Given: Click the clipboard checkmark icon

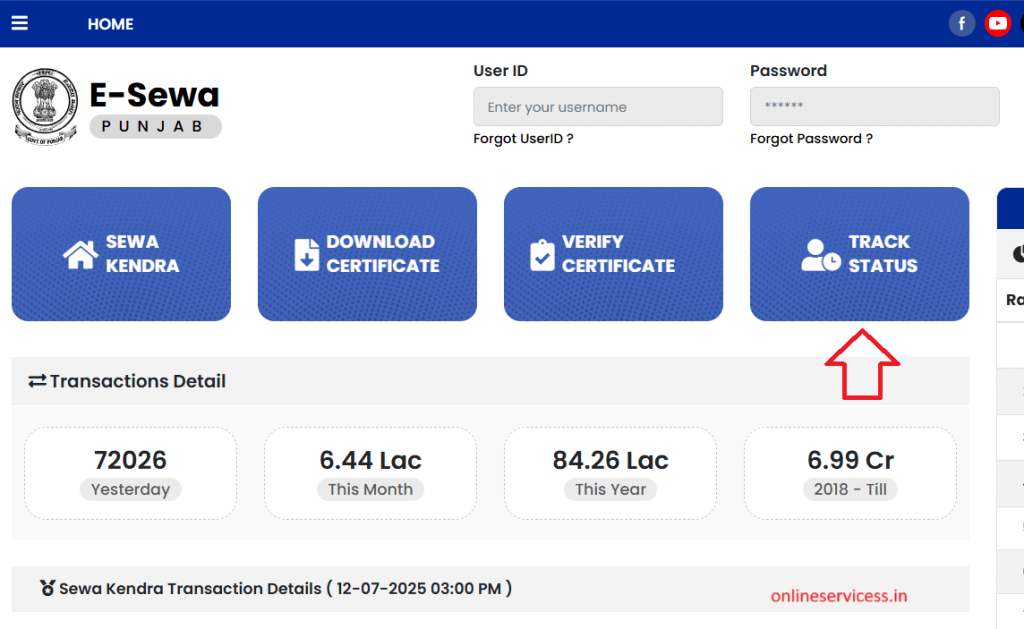Looking at the screenshot, I should tap(542, 255).
